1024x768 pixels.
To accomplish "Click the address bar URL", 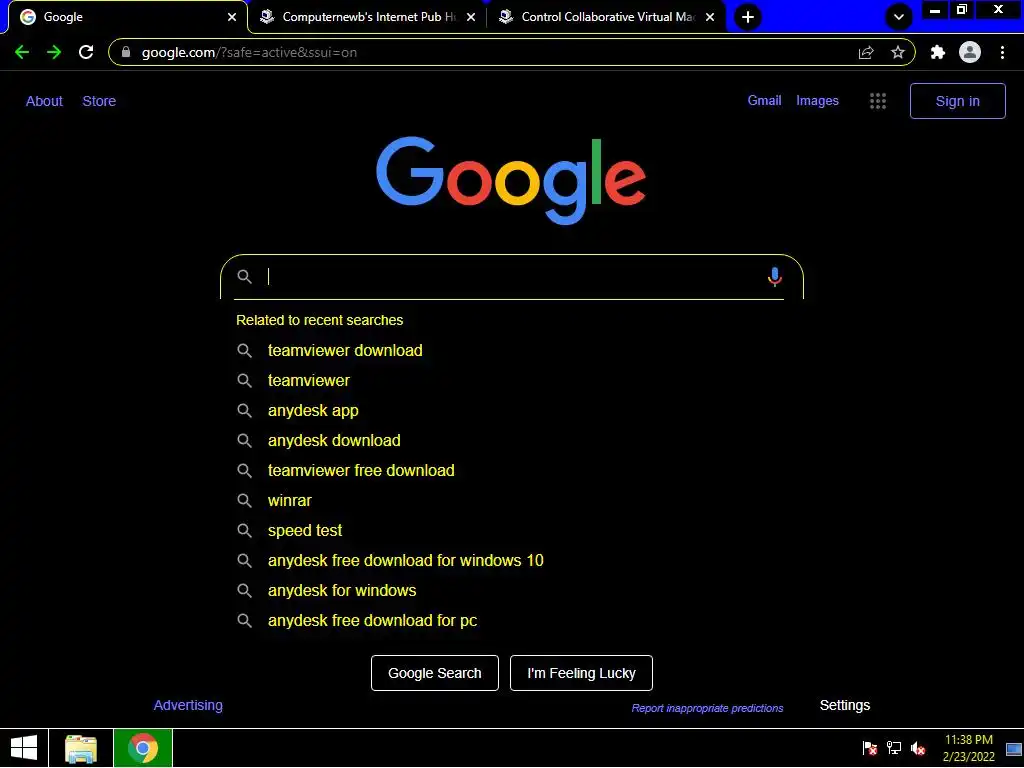I will pos(249,52).
